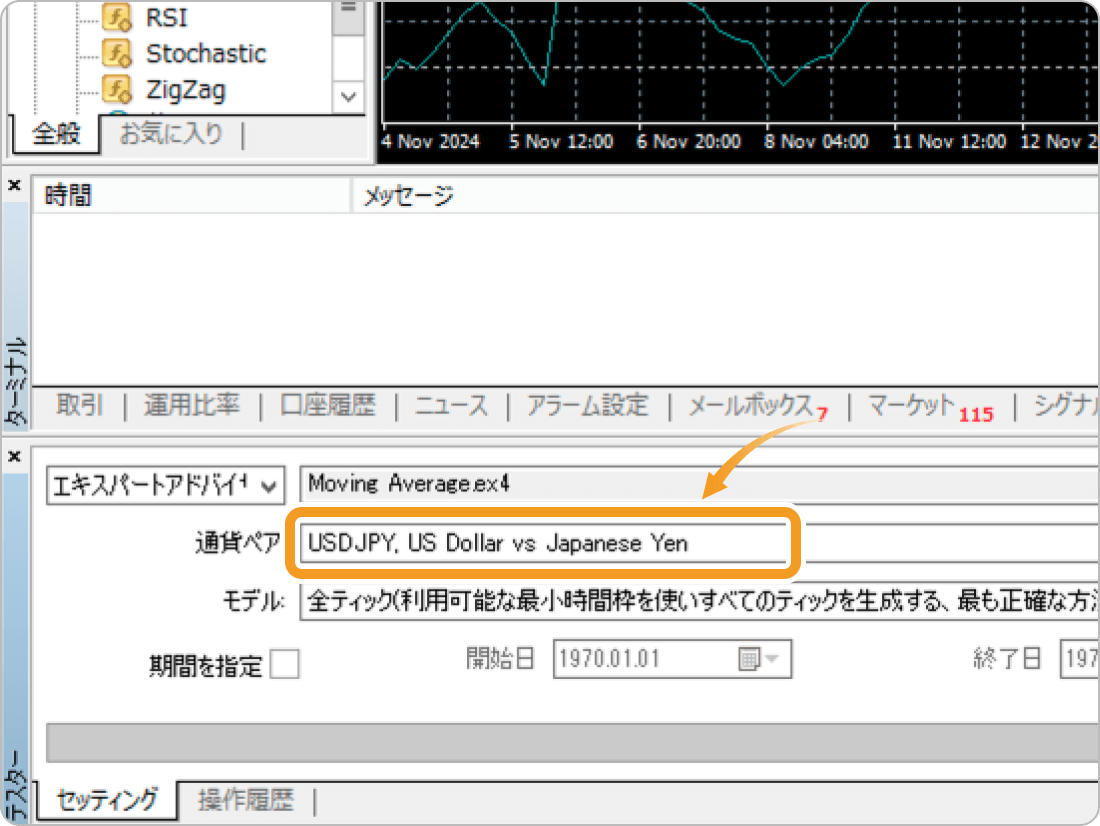This screenshot has height=826, width=1100.
Task: Click the '11 Nov 12:00' chart time label
Action: 949,142
